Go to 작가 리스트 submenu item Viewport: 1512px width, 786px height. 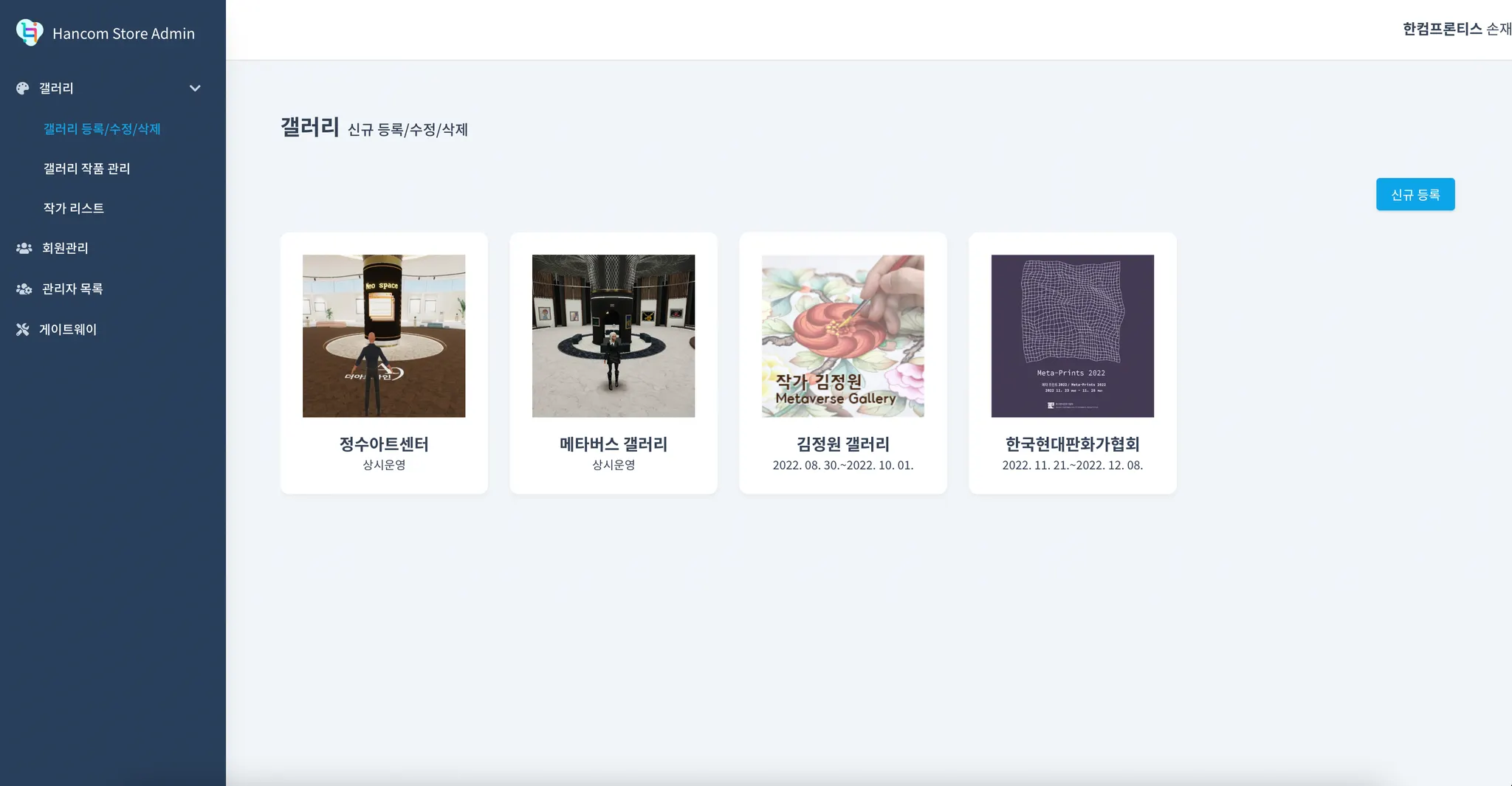point(73,208)
